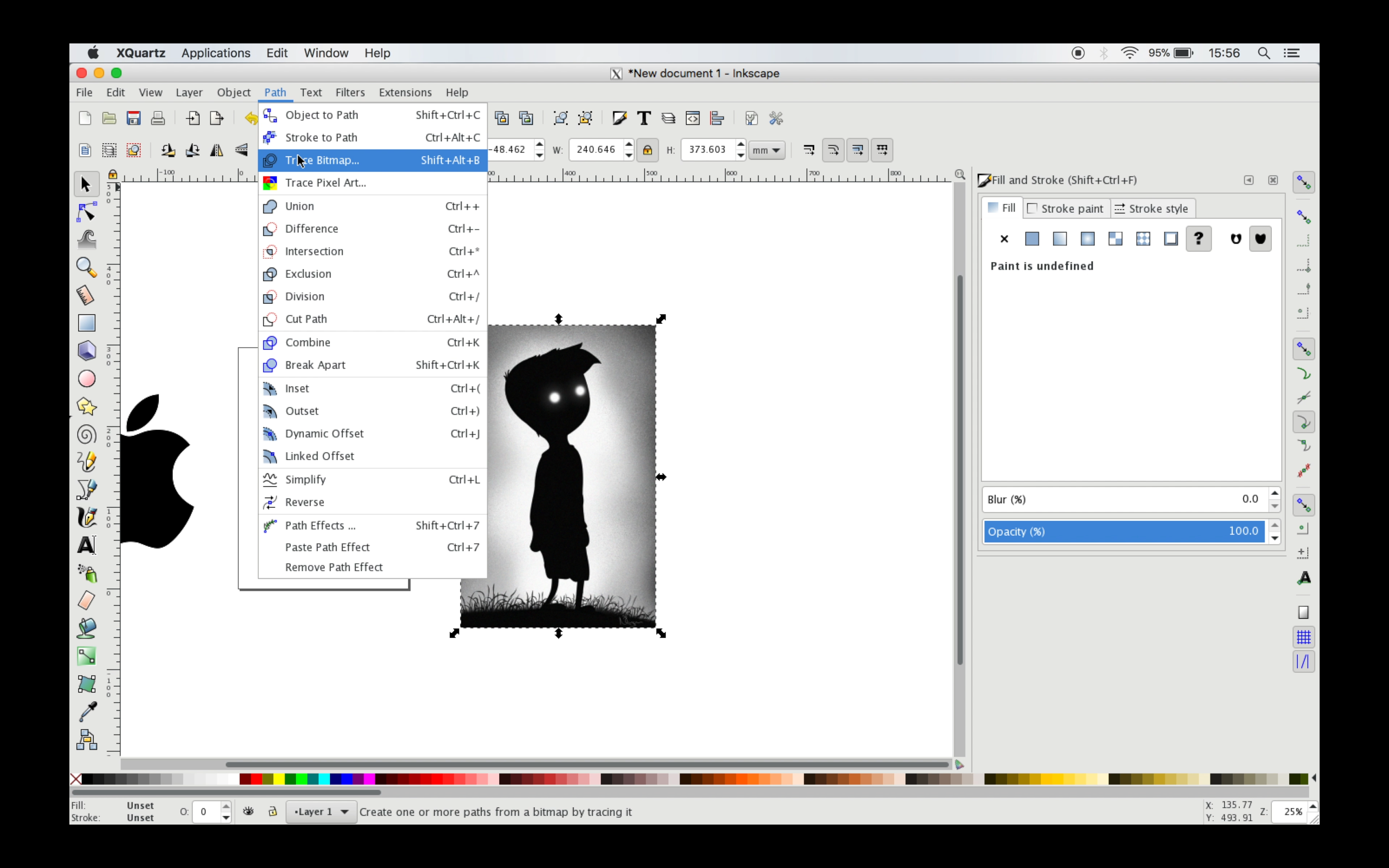Choose Object to Path menu entry
1389x868 pixels.
click(372, 115)
